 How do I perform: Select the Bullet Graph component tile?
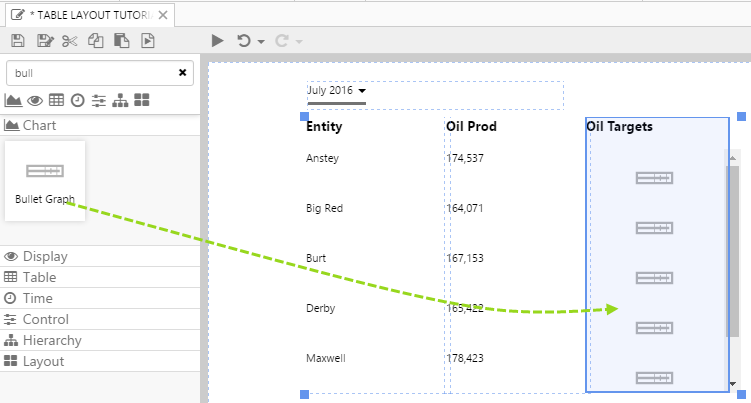(45, 180)
